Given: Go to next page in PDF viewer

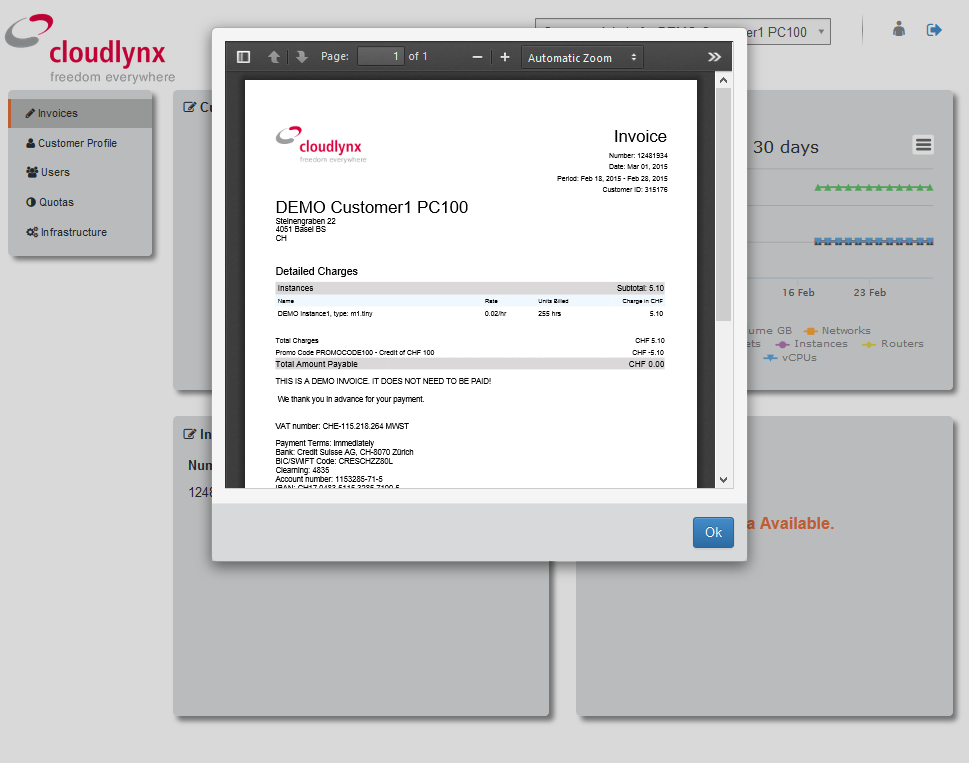Looking at the screenshot, I should click(x=302, y=57).
